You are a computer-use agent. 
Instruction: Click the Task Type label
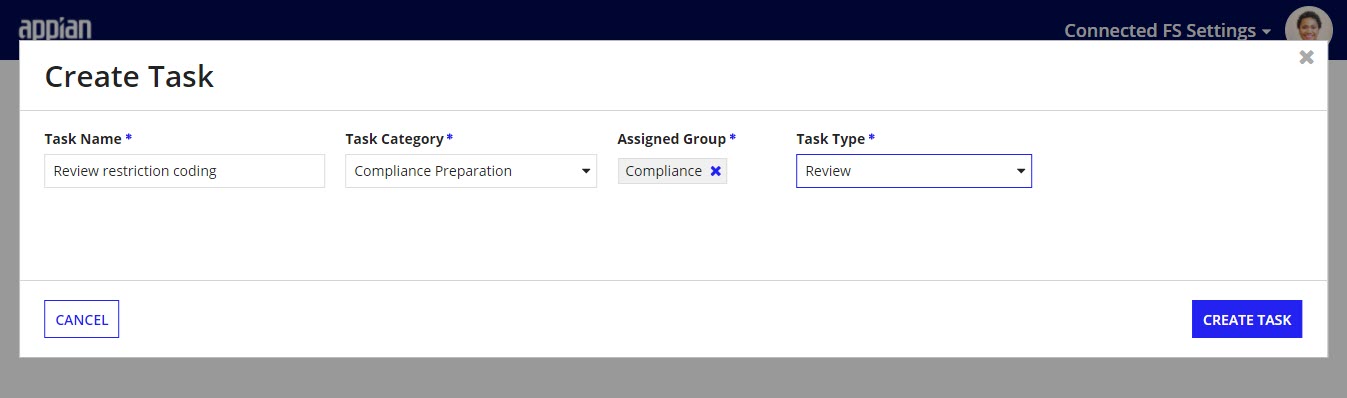point(831,139)
